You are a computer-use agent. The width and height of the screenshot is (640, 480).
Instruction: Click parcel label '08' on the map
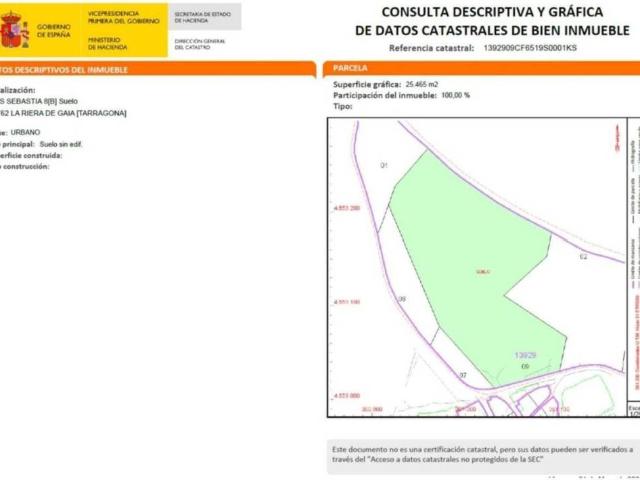(402, 299)
